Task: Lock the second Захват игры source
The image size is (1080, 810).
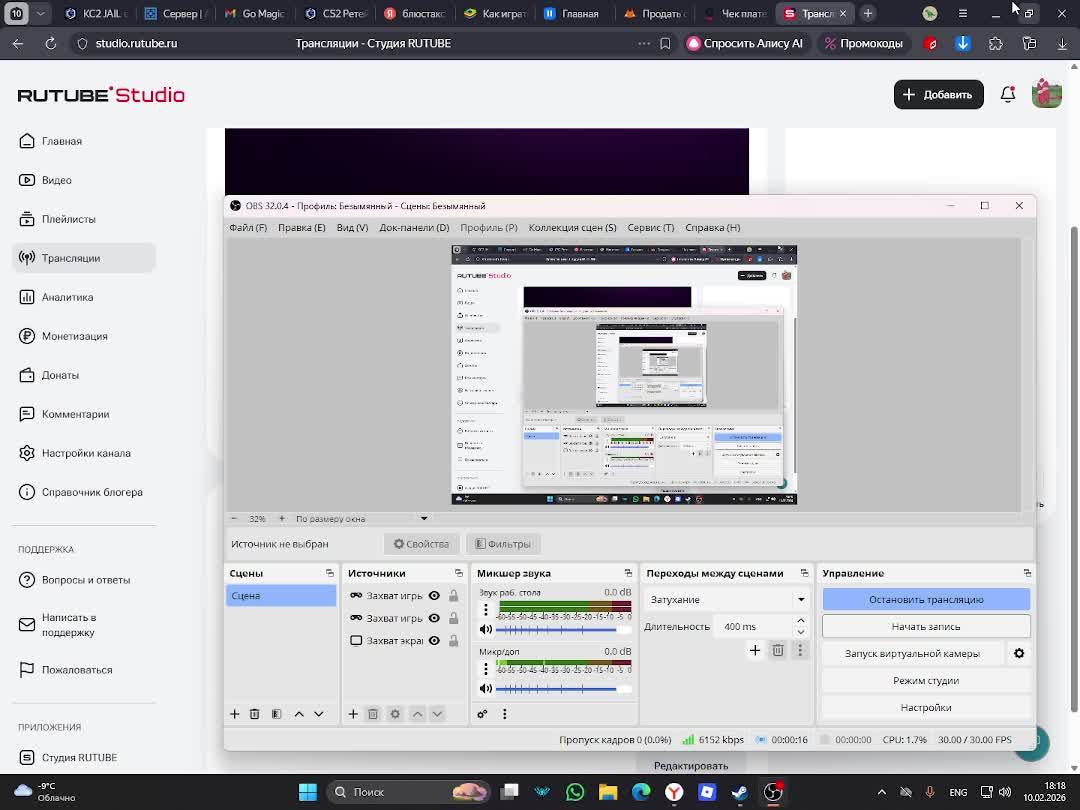Action: coord(454,619)
